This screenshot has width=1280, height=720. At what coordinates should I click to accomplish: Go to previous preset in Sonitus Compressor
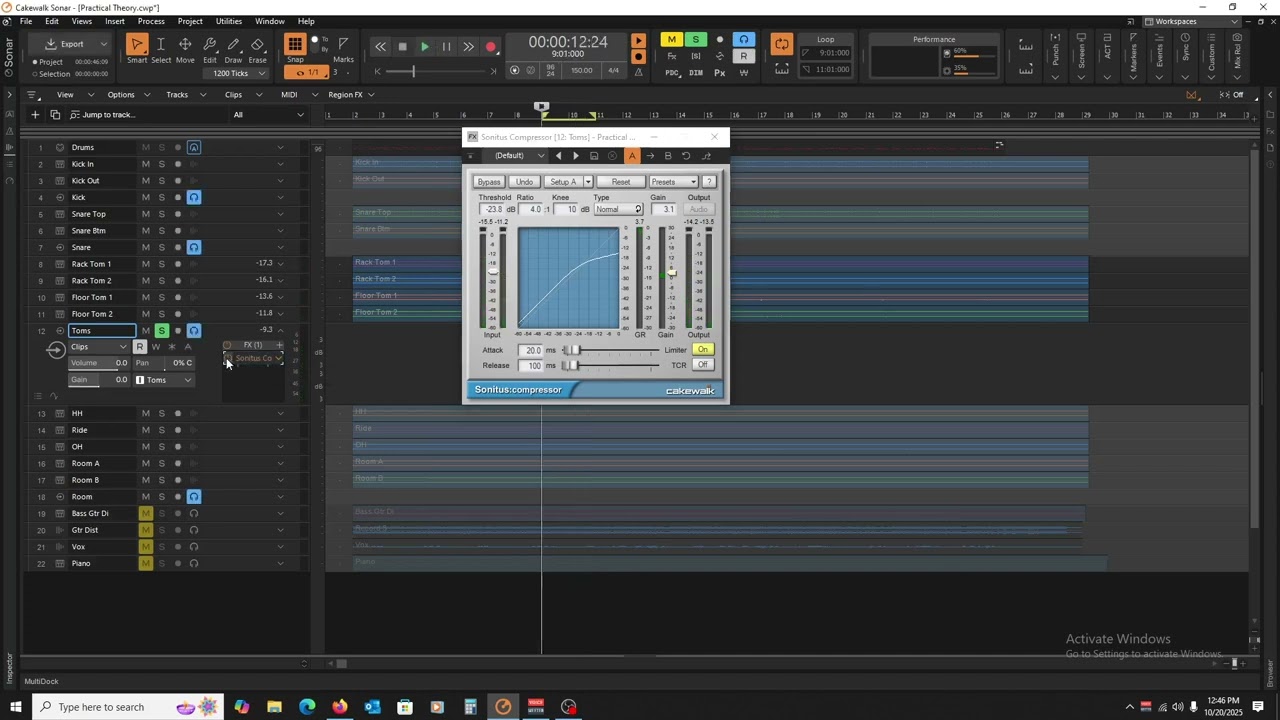point(558,156)
